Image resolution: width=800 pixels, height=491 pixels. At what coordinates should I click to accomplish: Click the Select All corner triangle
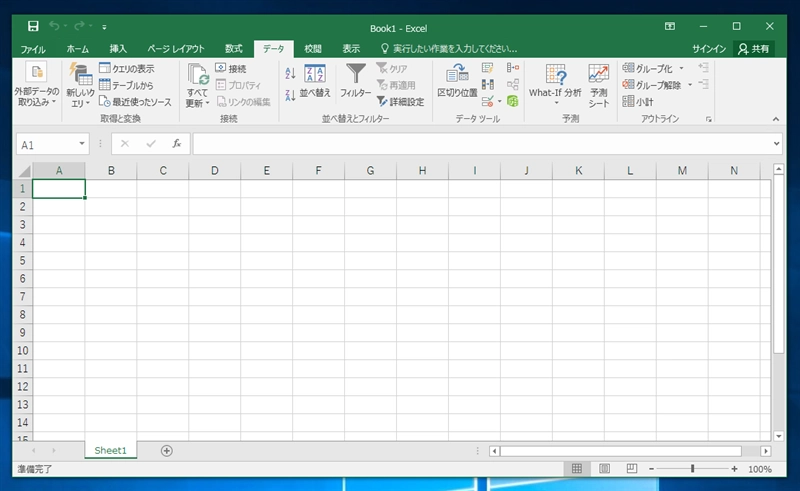(23, 170)
